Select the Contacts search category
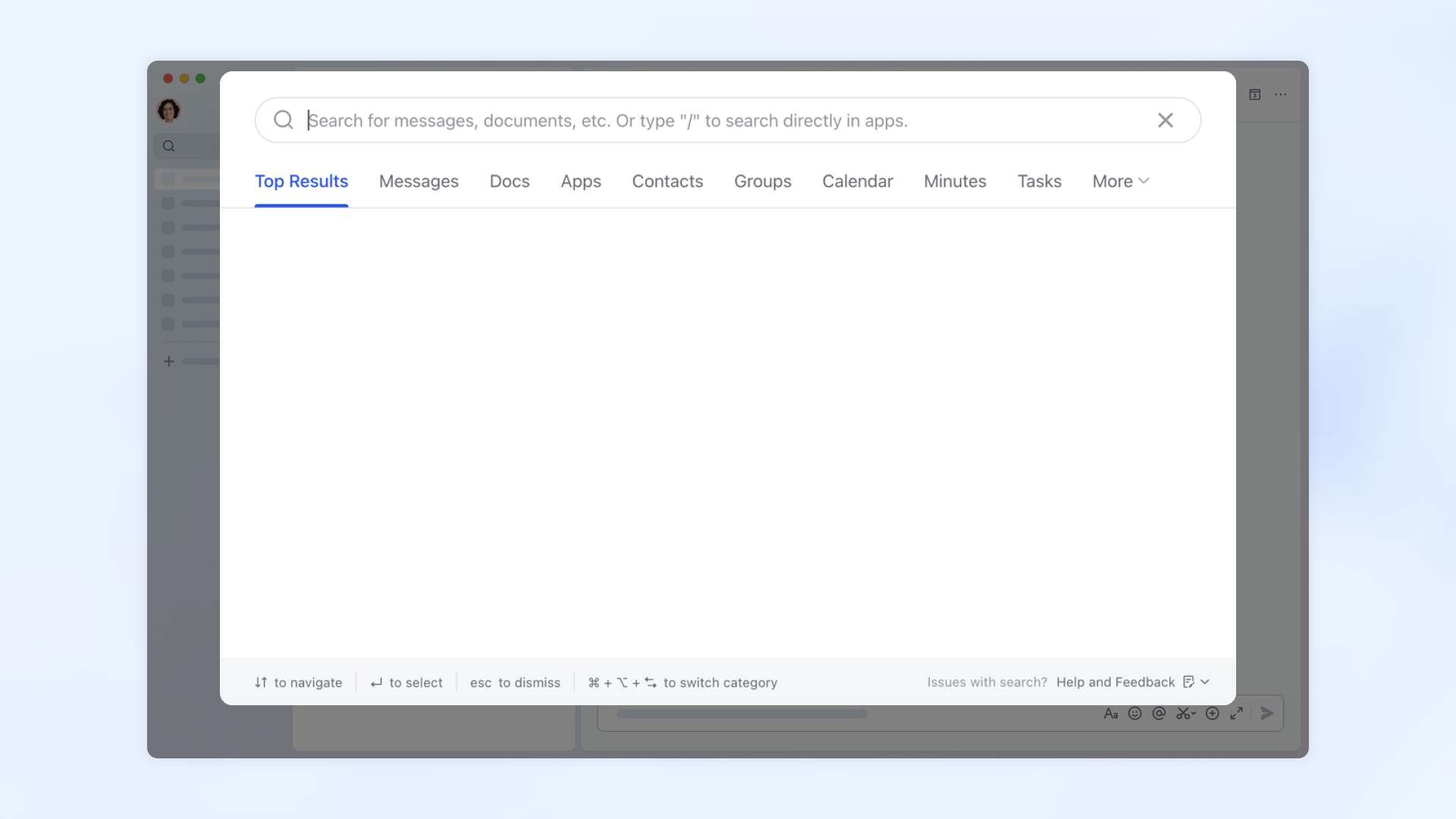This screenshot has width=1456, height=819. coord(667,181)
